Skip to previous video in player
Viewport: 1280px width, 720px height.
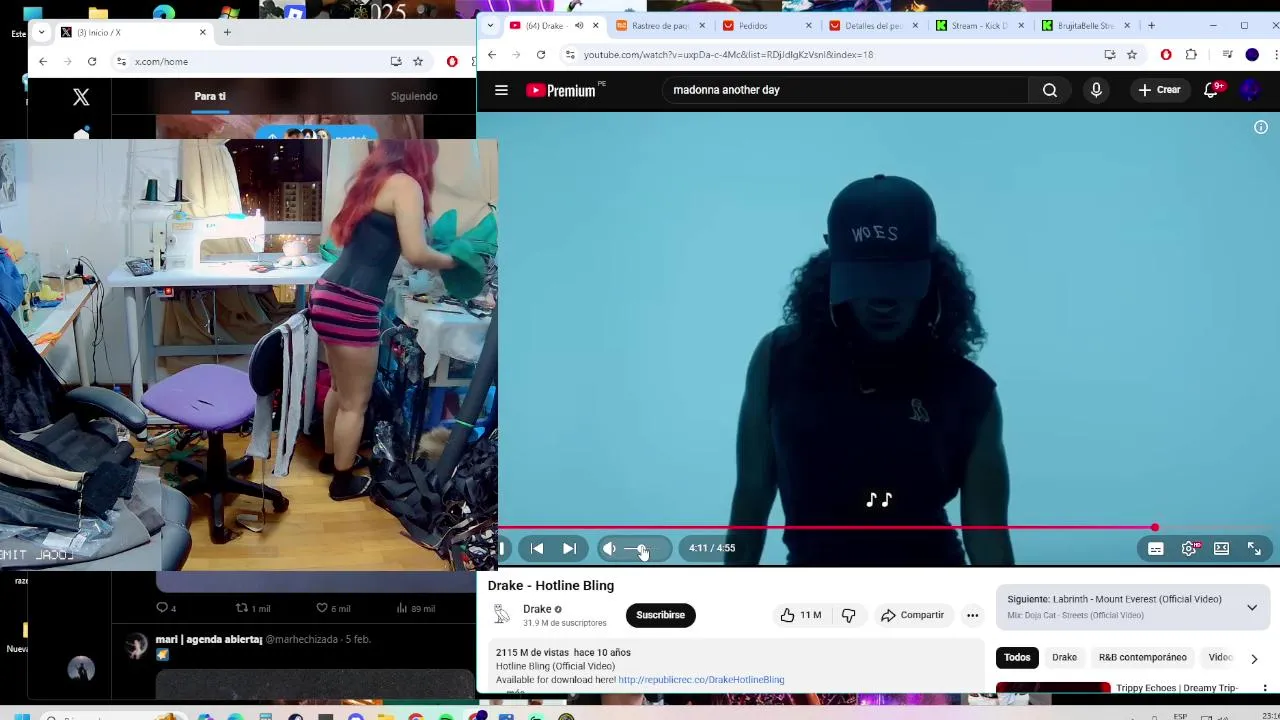pos(537,548)
